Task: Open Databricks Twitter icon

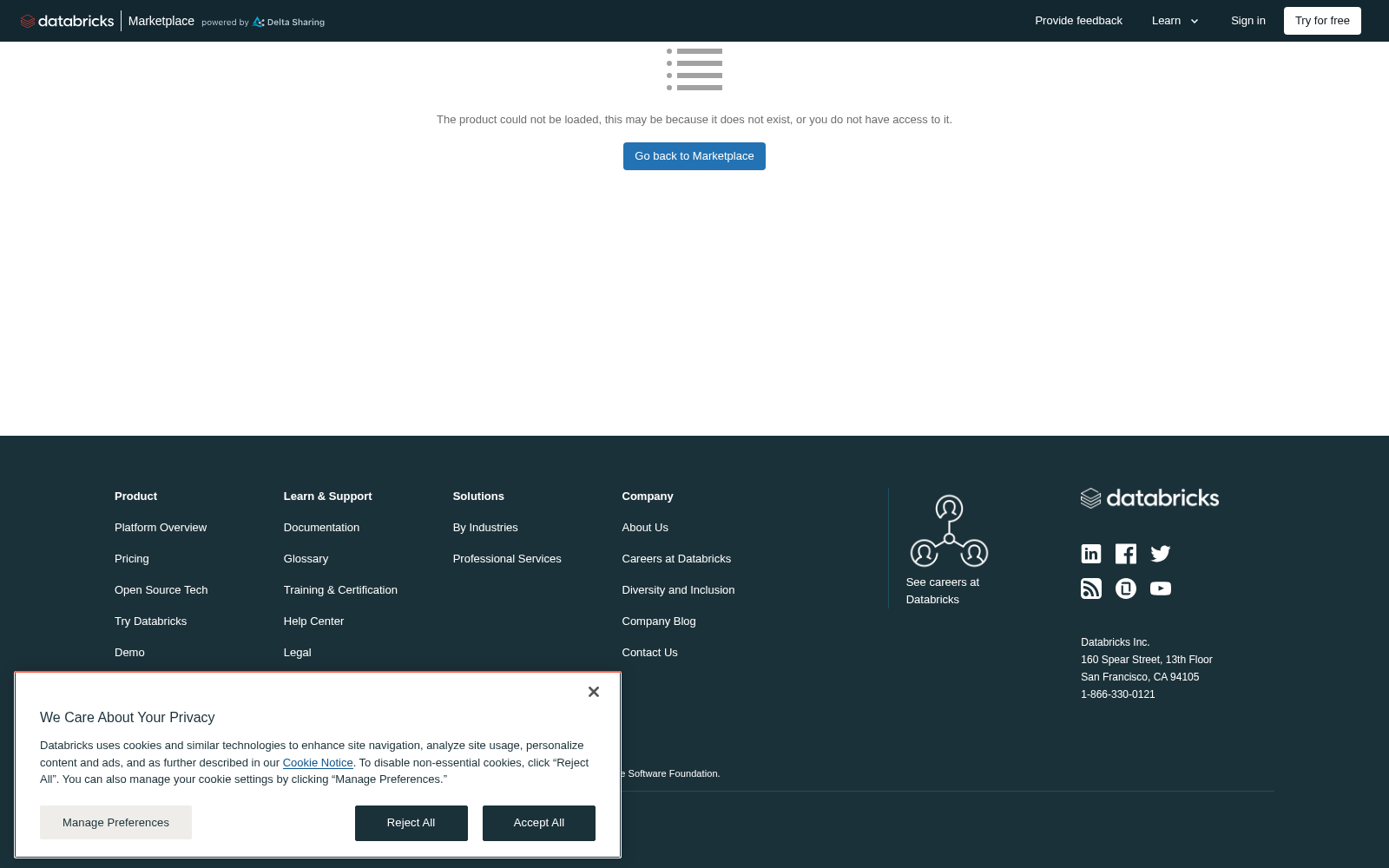Action: click(1161, 554)
